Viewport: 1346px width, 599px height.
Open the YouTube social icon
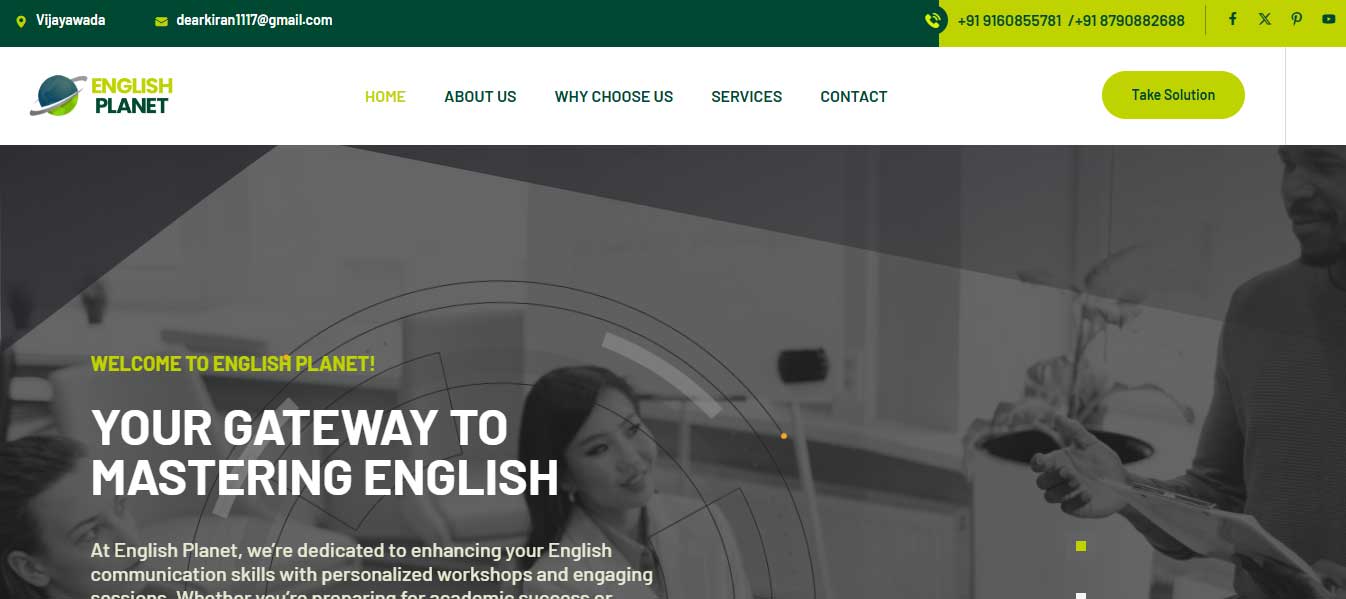tap(1328, 19)
